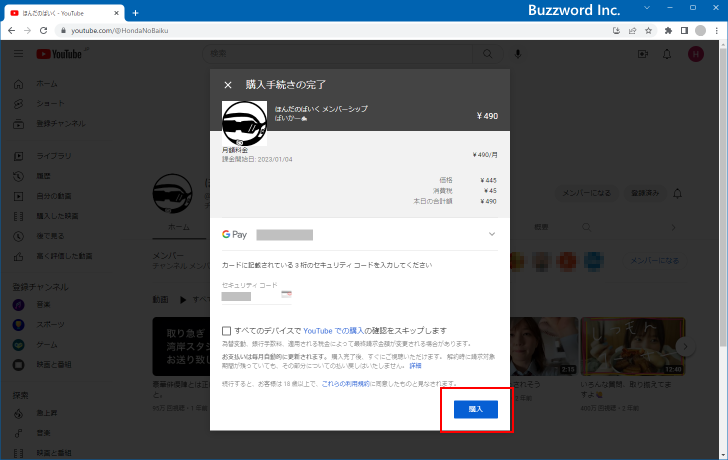This screenshot has width=728, height=460.
Task: Close the purchase dialog with X
Action: click(228, 85)
